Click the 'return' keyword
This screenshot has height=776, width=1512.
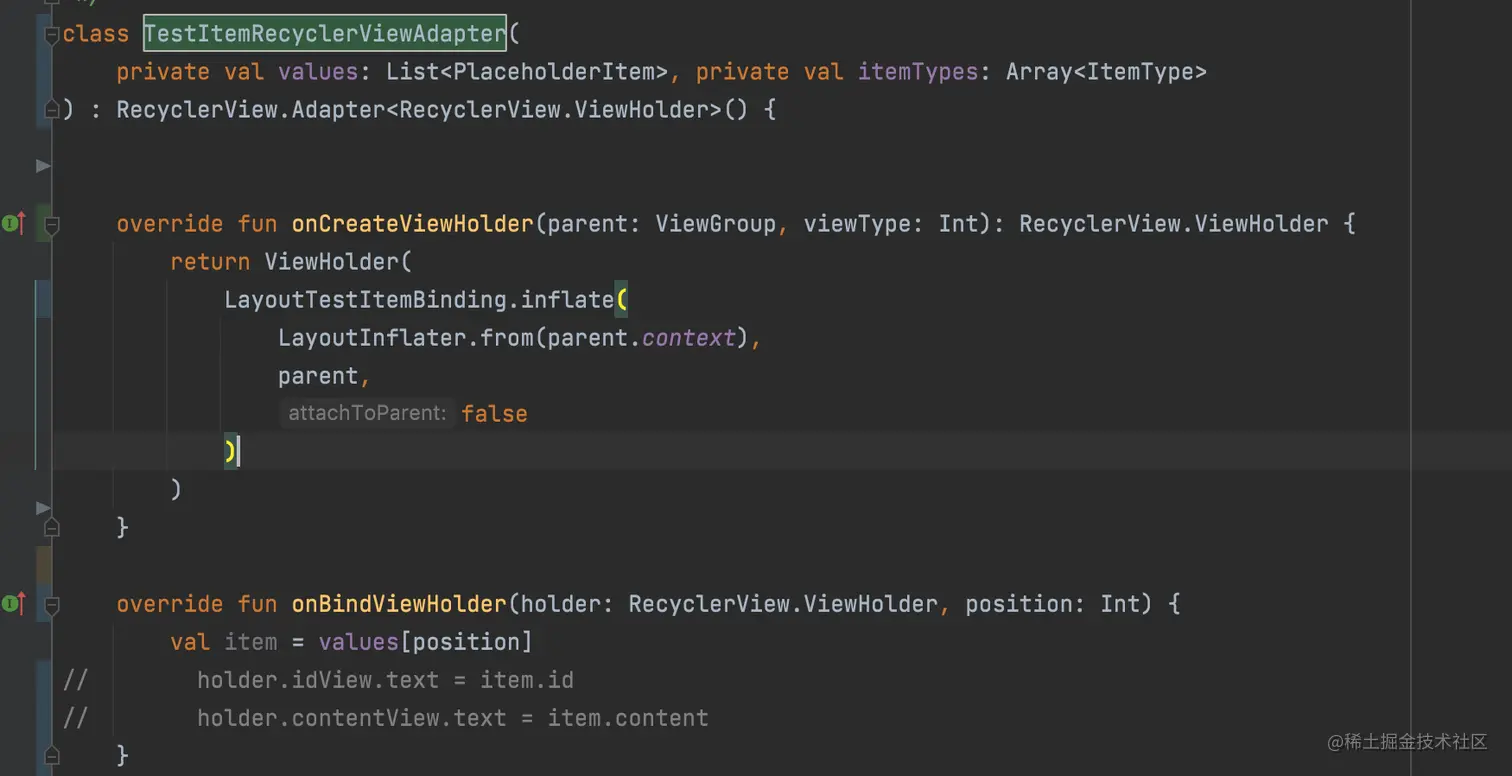point(210,262)
